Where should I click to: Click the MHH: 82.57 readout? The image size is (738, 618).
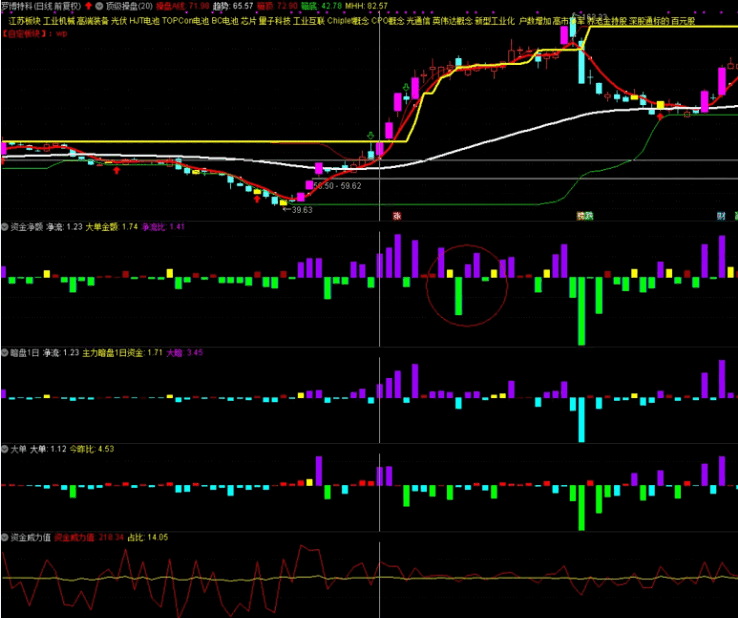367,6
